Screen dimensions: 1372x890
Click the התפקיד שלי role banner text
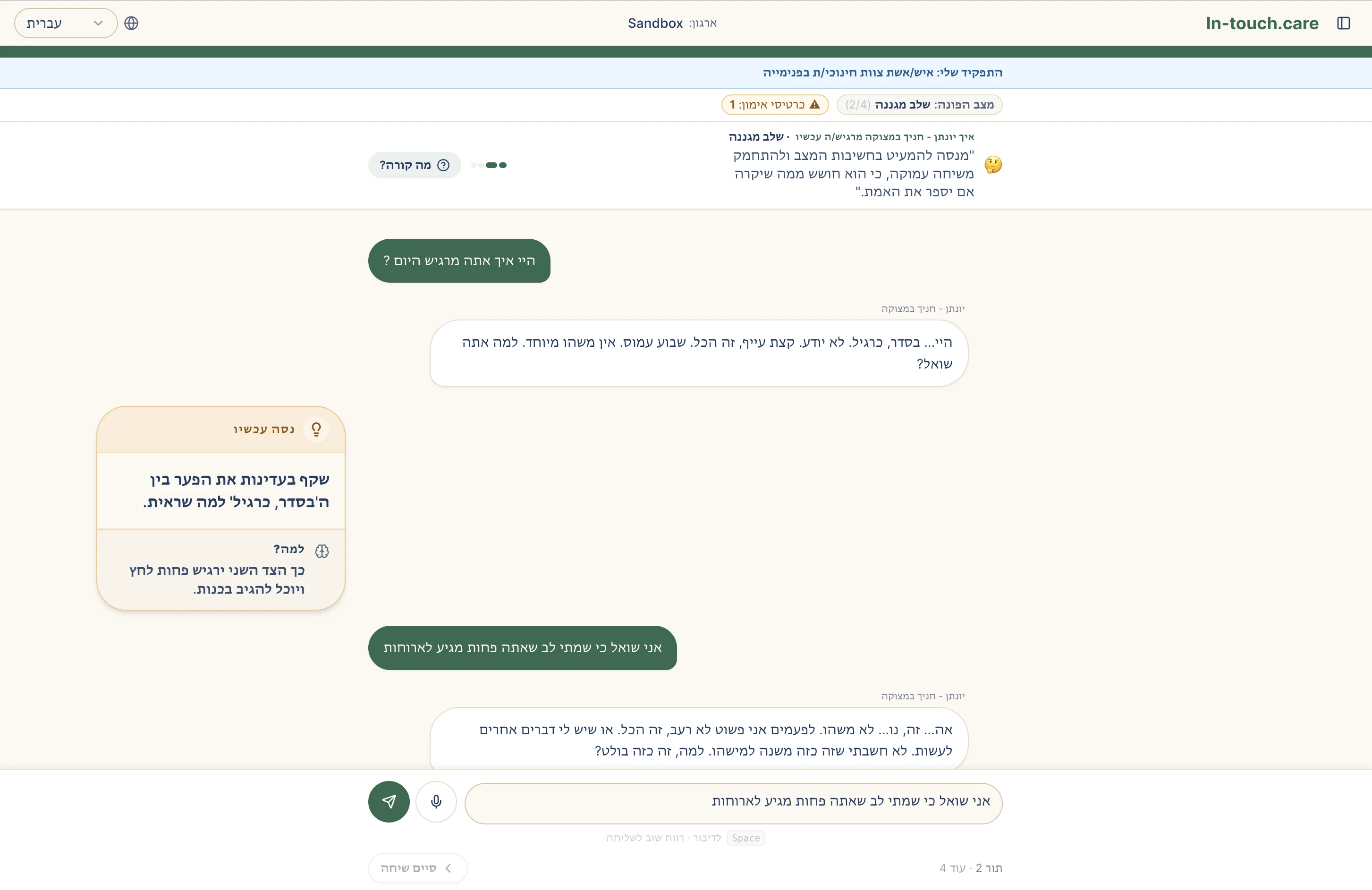(882, 73)
